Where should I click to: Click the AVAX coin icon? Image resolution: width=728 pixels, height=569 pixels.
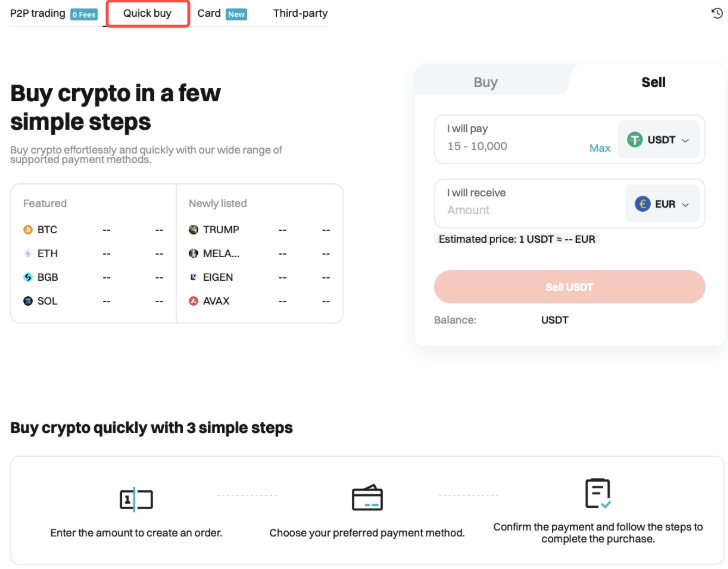pyautogui.click(x=194, y=301)
